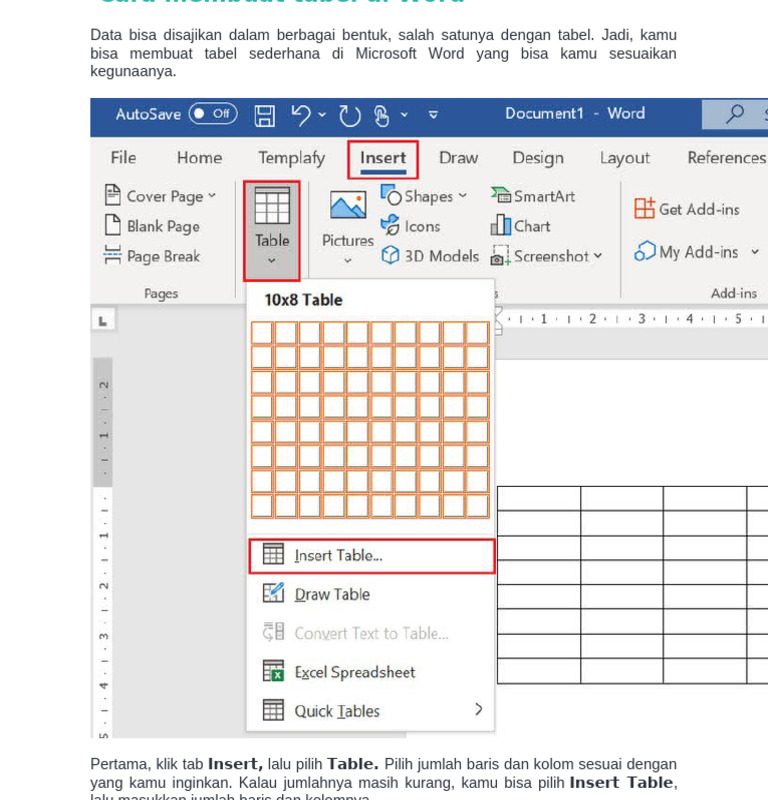768x800 pixels.
Task: Open Customize Quick Access Toolbar dropdown
Action: click(x=433, y=115)
